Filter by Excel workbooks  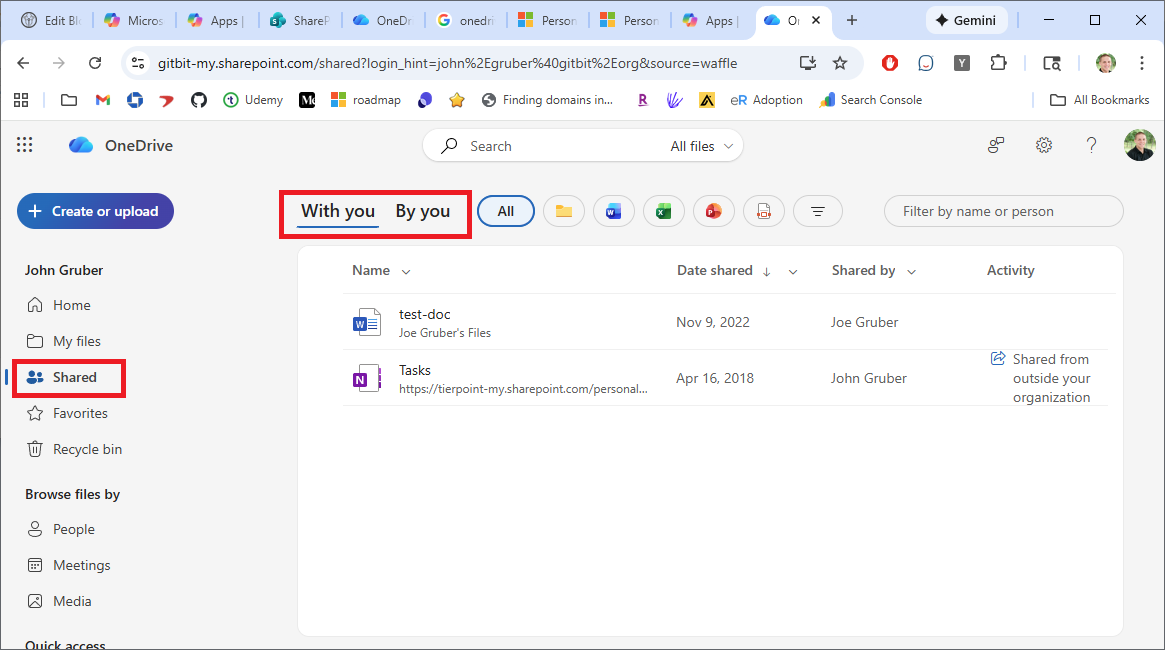663,211
